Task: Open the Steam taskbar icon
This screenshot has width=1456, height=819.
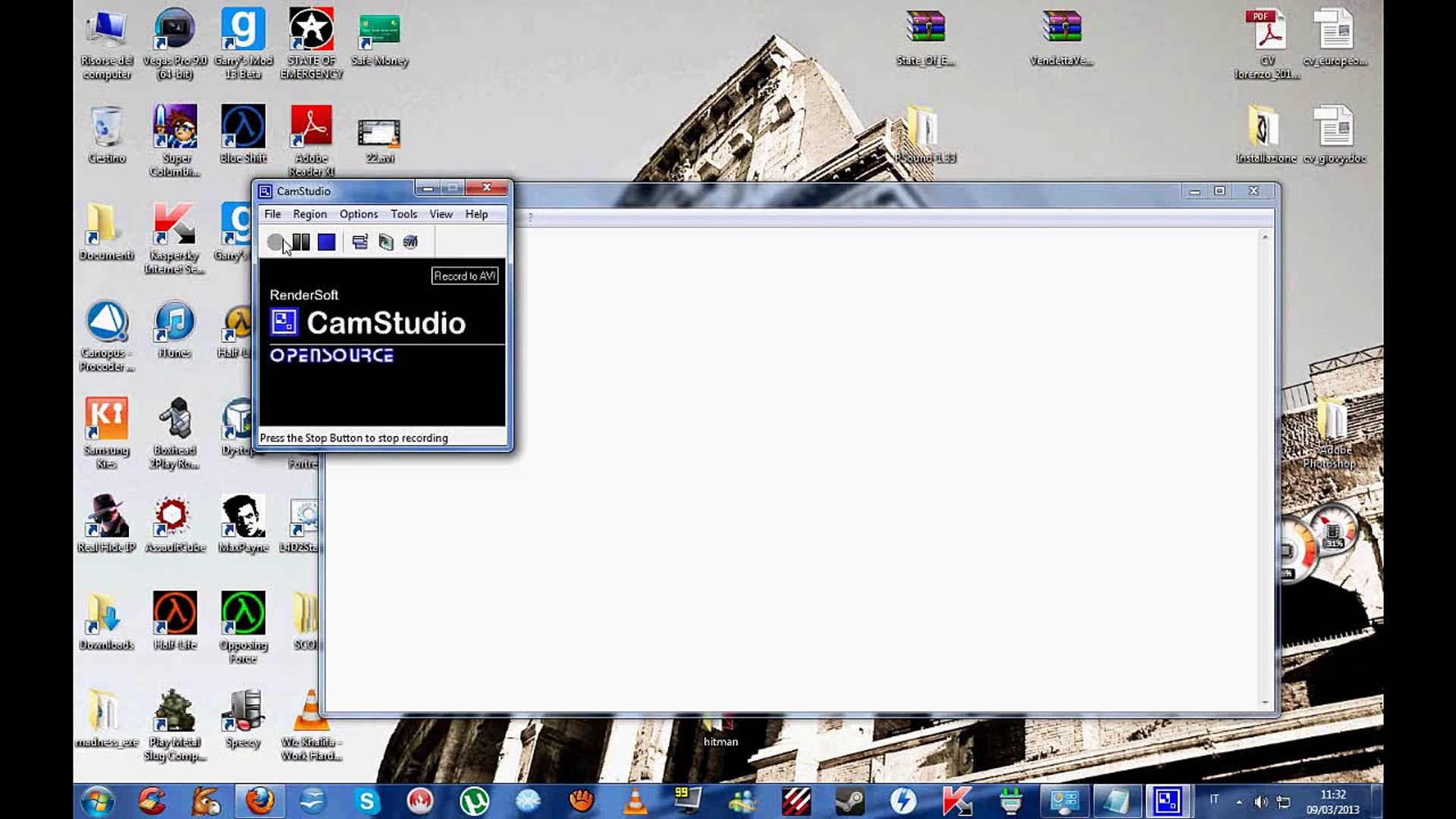Action: tap(849, 801)
